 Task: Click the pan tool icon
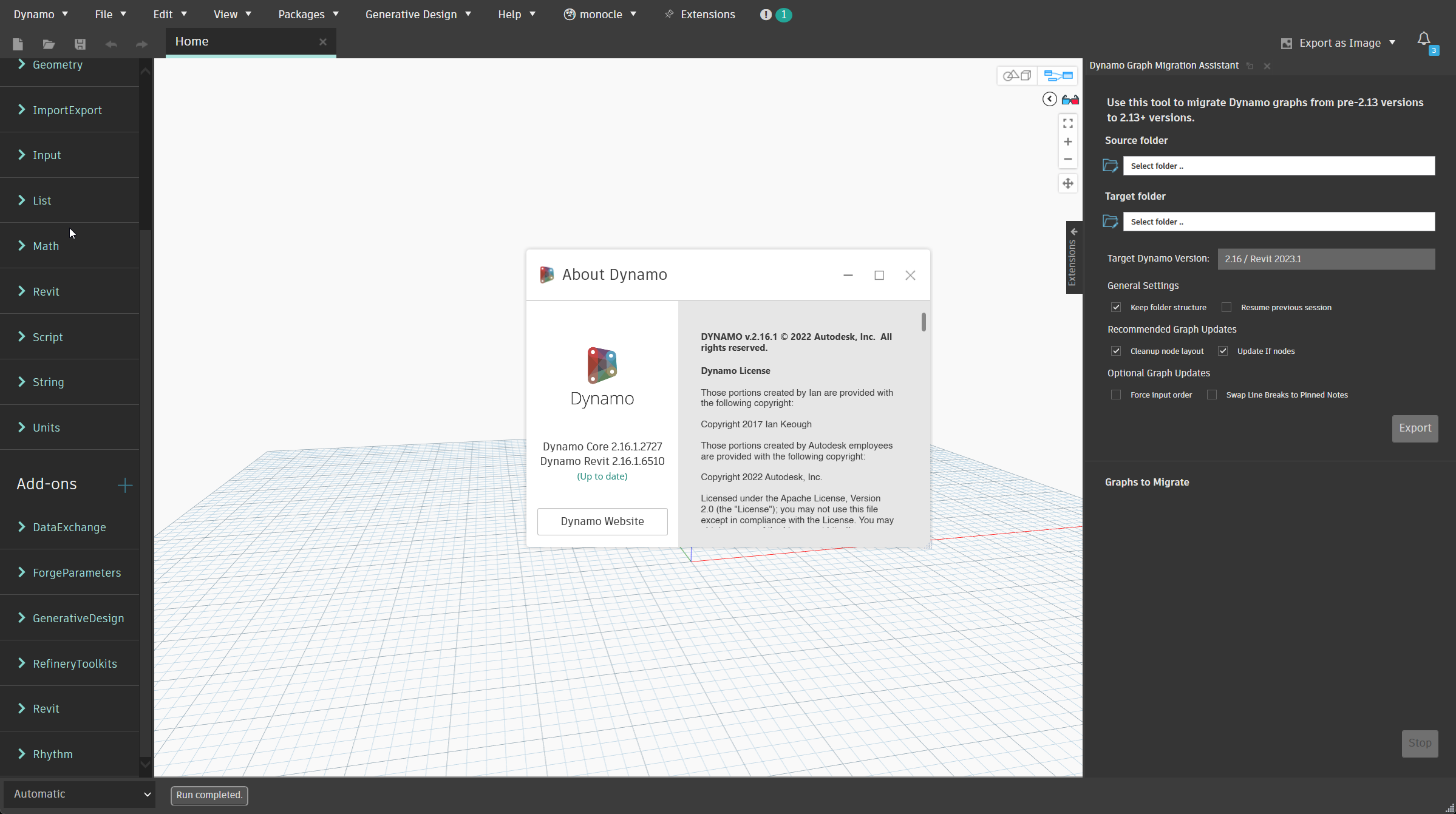tap(1068, 183)
